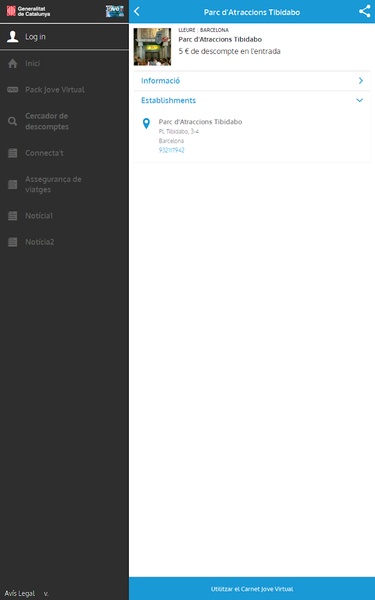Open Log in from sidebar
The image size is (375, 600).
(x=64, y=37)
